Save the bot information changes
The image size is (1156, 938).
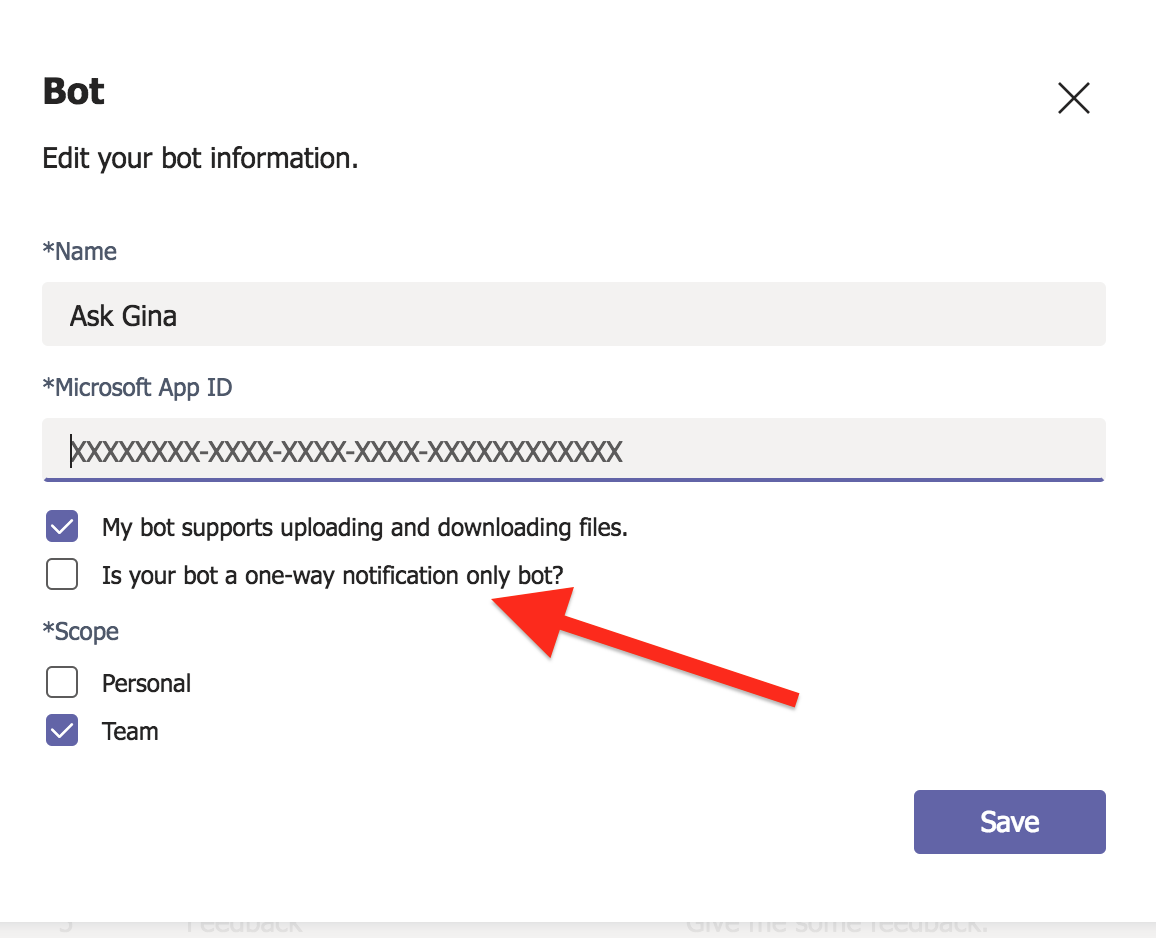[x=1009, y=821]
